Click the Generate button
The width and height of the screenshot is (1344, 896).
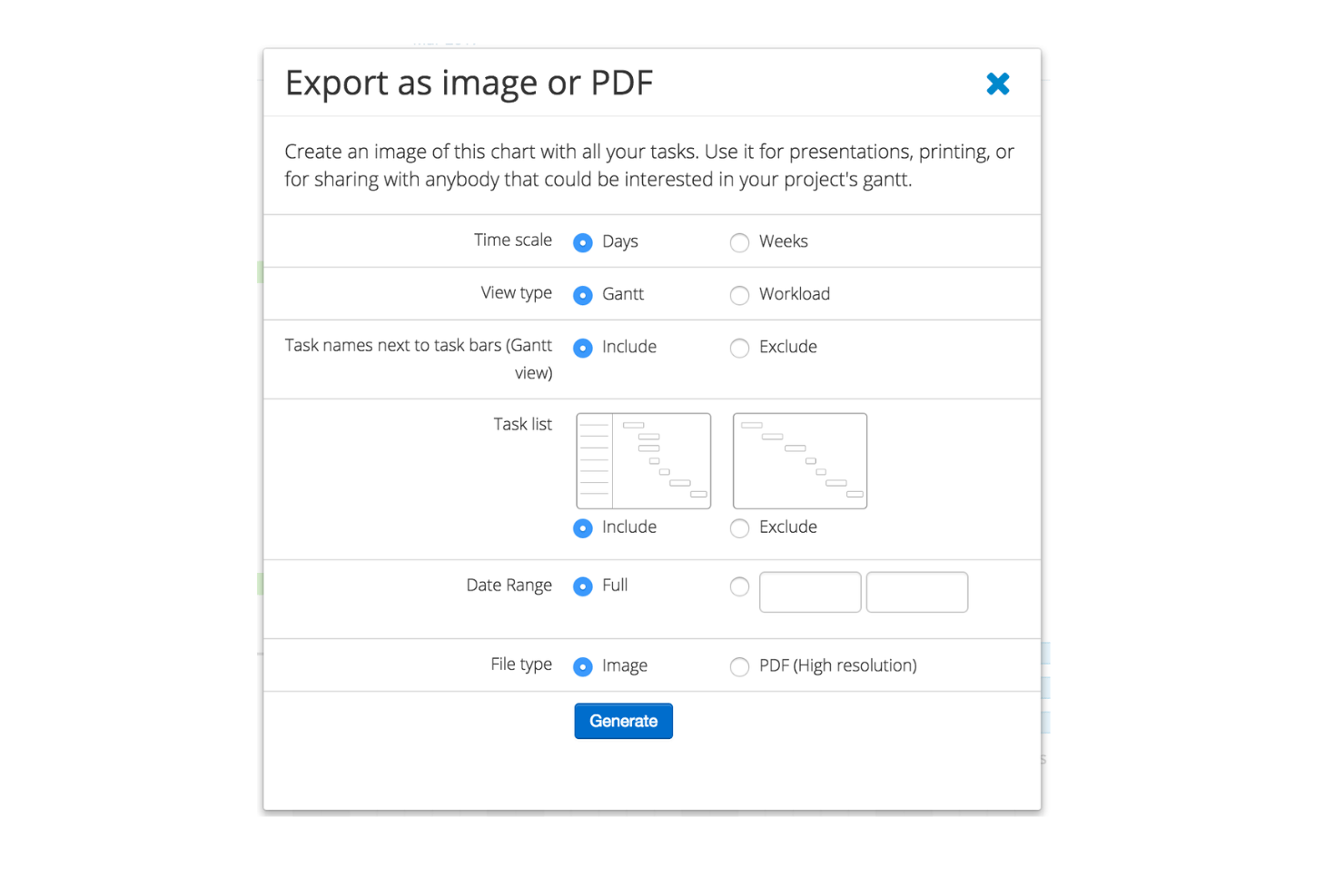624,721
